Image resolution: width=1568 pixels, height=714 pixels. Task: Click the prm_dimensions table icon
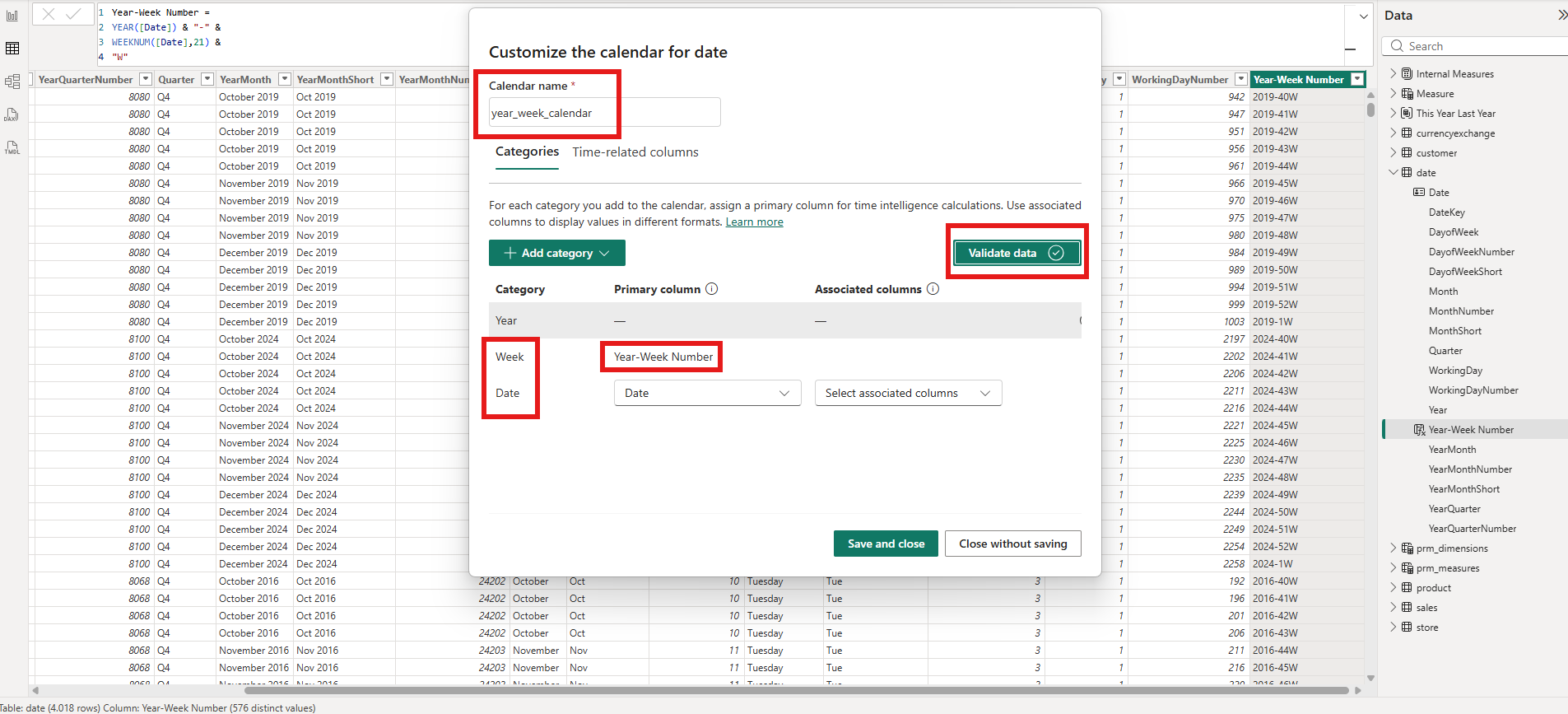coord(1407,548)
